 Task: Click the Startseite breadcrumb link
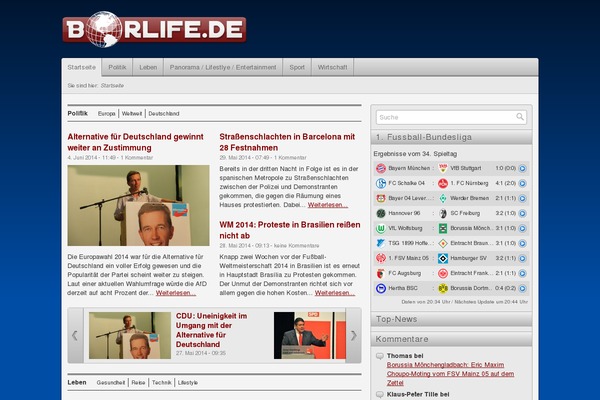coord(112,86)
